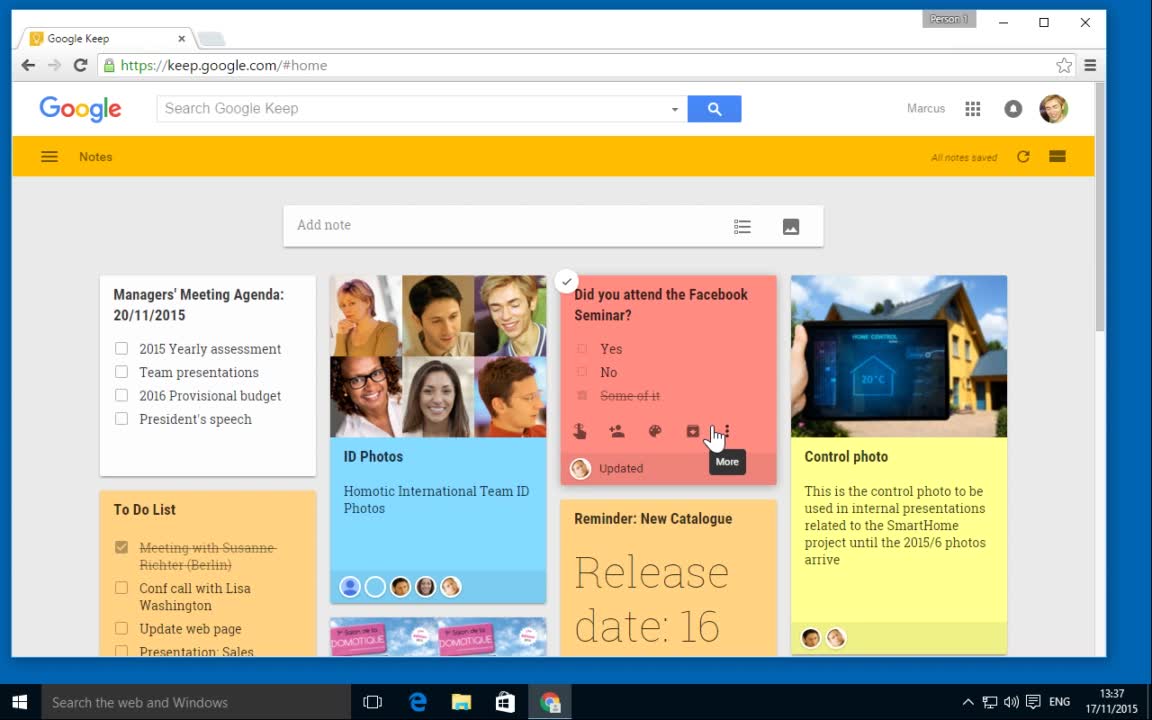The height and width of the screenshot is (720, 1152).
Task: Click Remind me icon on Facebook note
Action: [580, 432]
